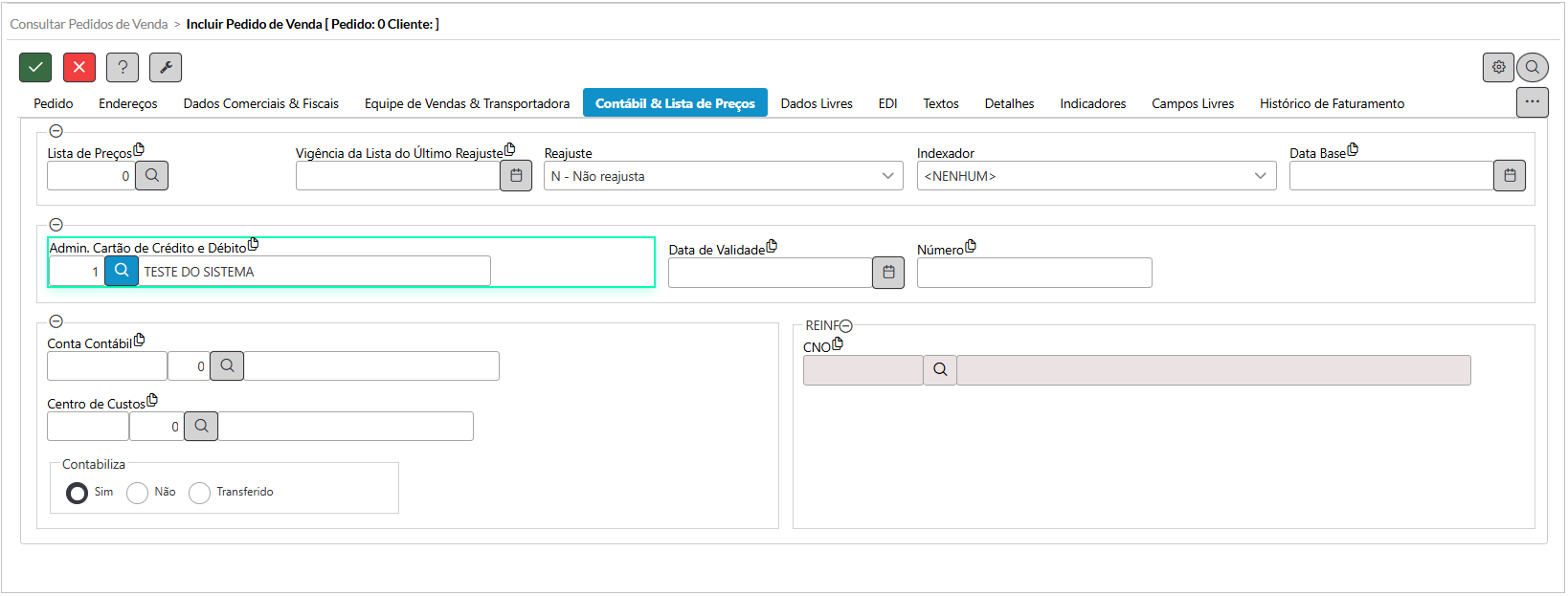
Task: Collapse the REINF section
Action: (846, 326)
